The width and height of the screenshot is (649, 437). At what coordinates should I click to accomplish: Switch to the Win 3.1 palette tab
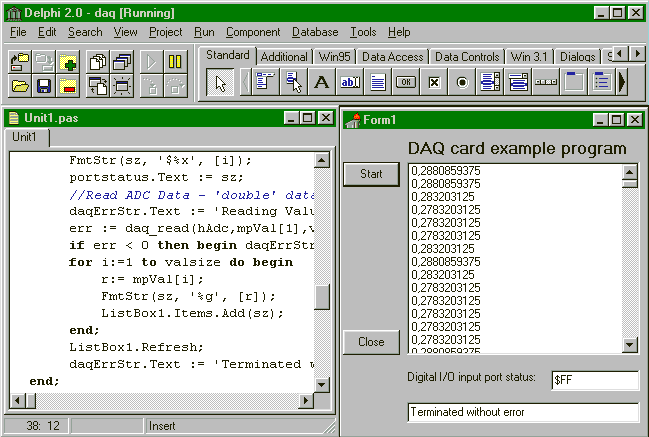pyautogui.click(x=529, y=57)
